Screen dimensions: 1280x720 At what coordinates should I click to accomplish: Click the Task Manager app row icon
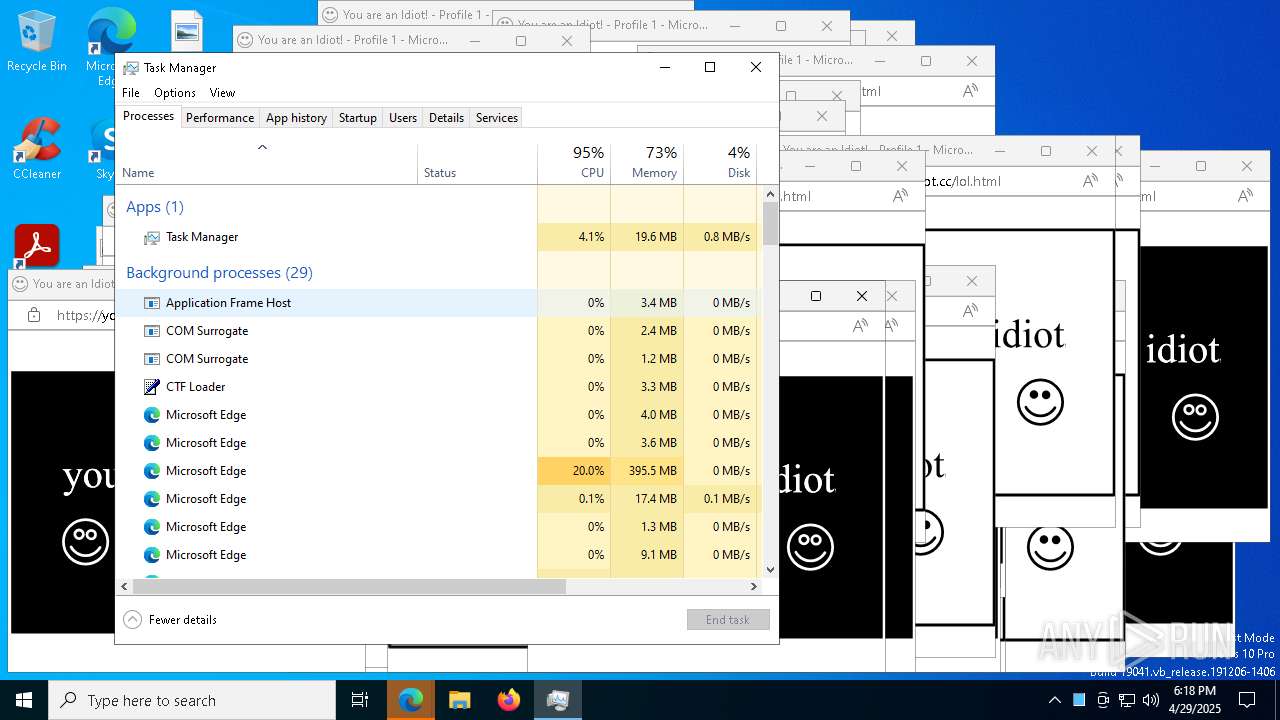152,237
